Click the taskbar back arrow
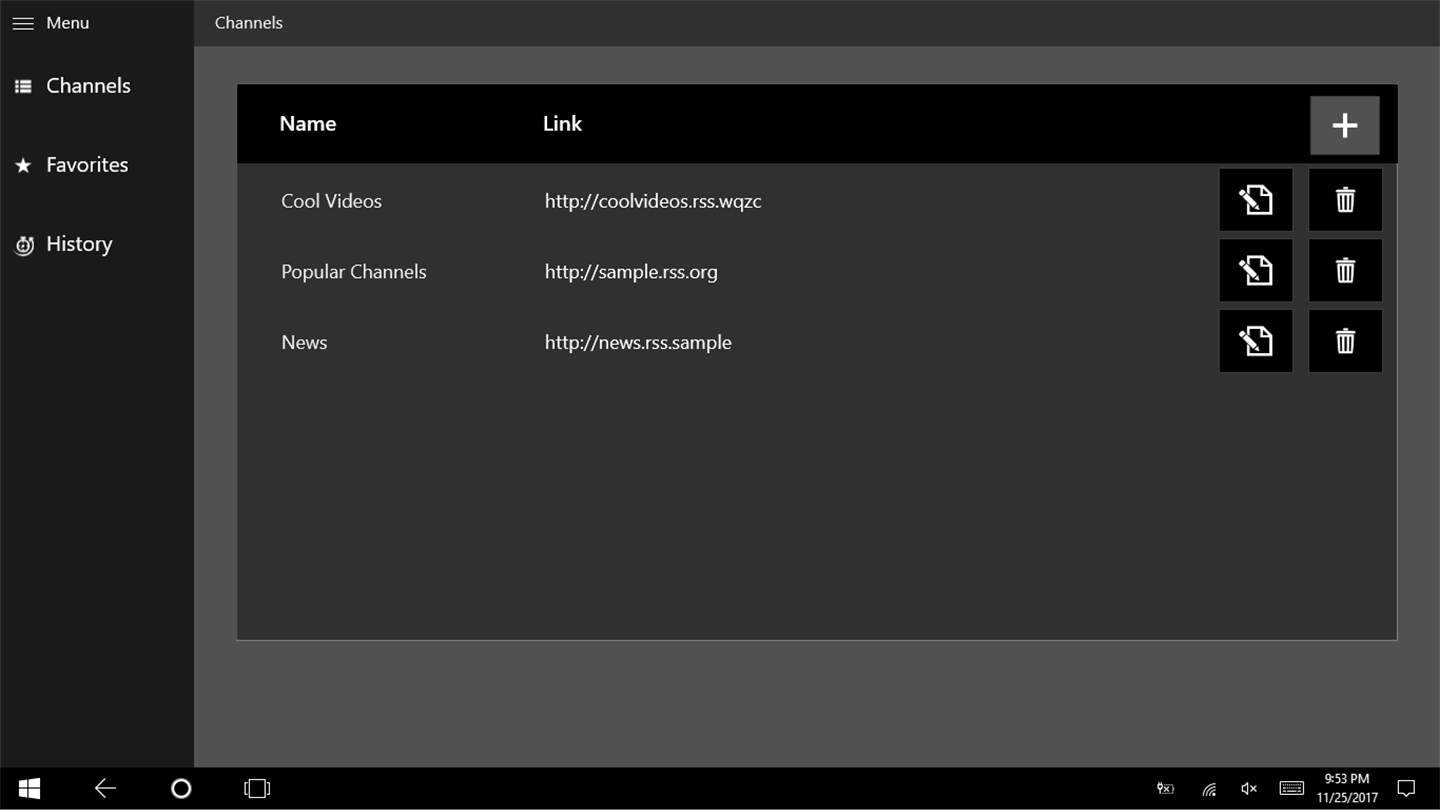This screenshot has height=810, width=1440. tap(105, 789)
